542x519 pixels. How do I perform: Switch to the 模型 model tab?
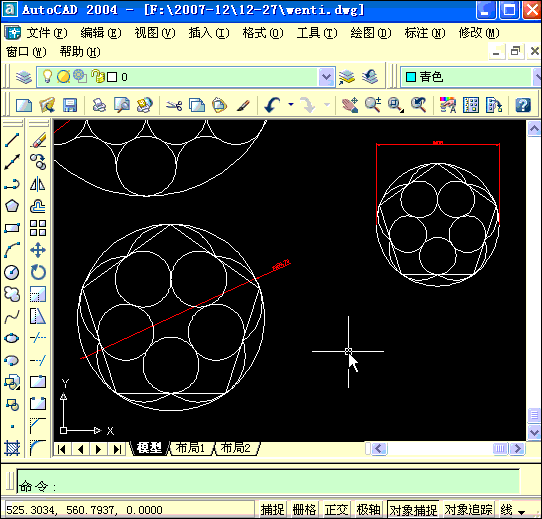point(149,448)
